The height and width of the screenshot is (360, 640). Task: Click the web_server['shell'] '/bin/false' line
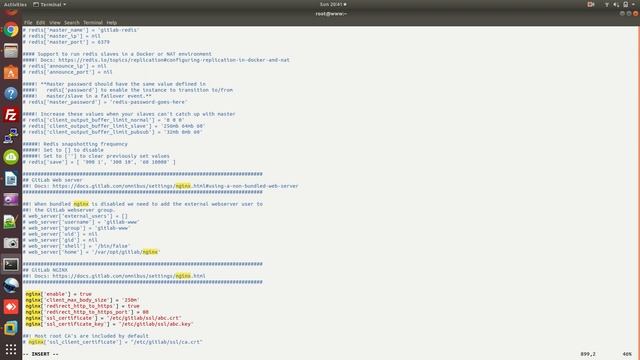tap(76, 246)
